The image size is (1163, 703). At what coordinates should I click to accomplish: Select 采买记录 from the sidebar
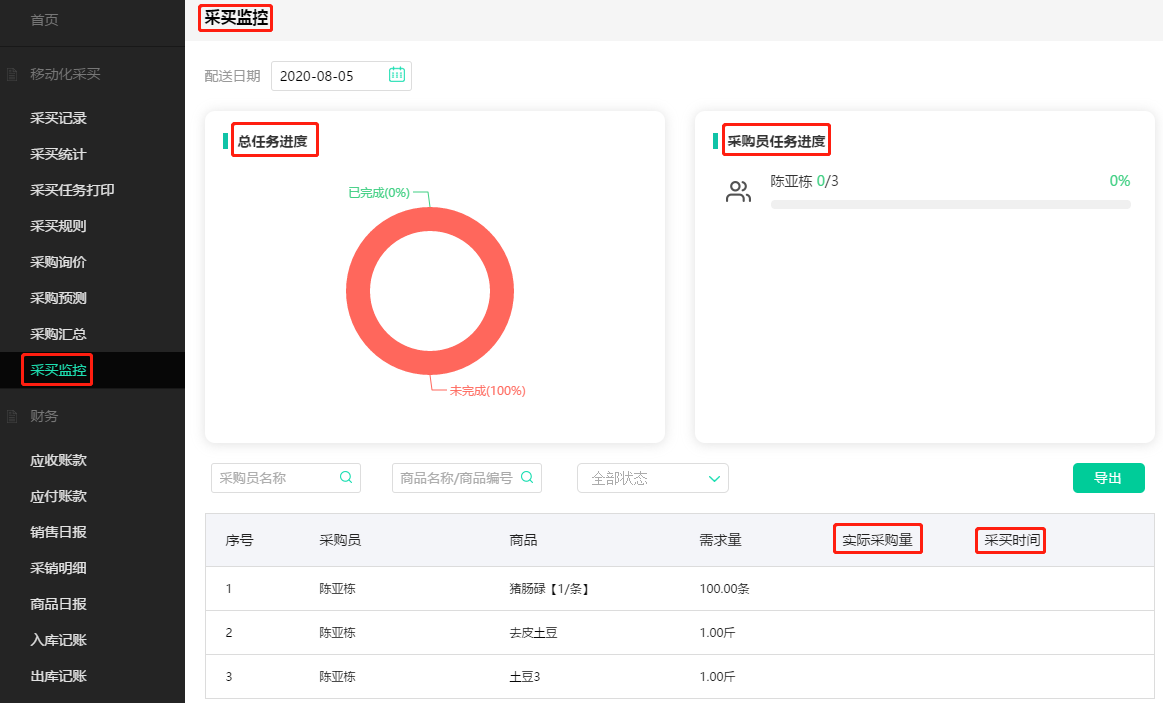click(56, 118)
